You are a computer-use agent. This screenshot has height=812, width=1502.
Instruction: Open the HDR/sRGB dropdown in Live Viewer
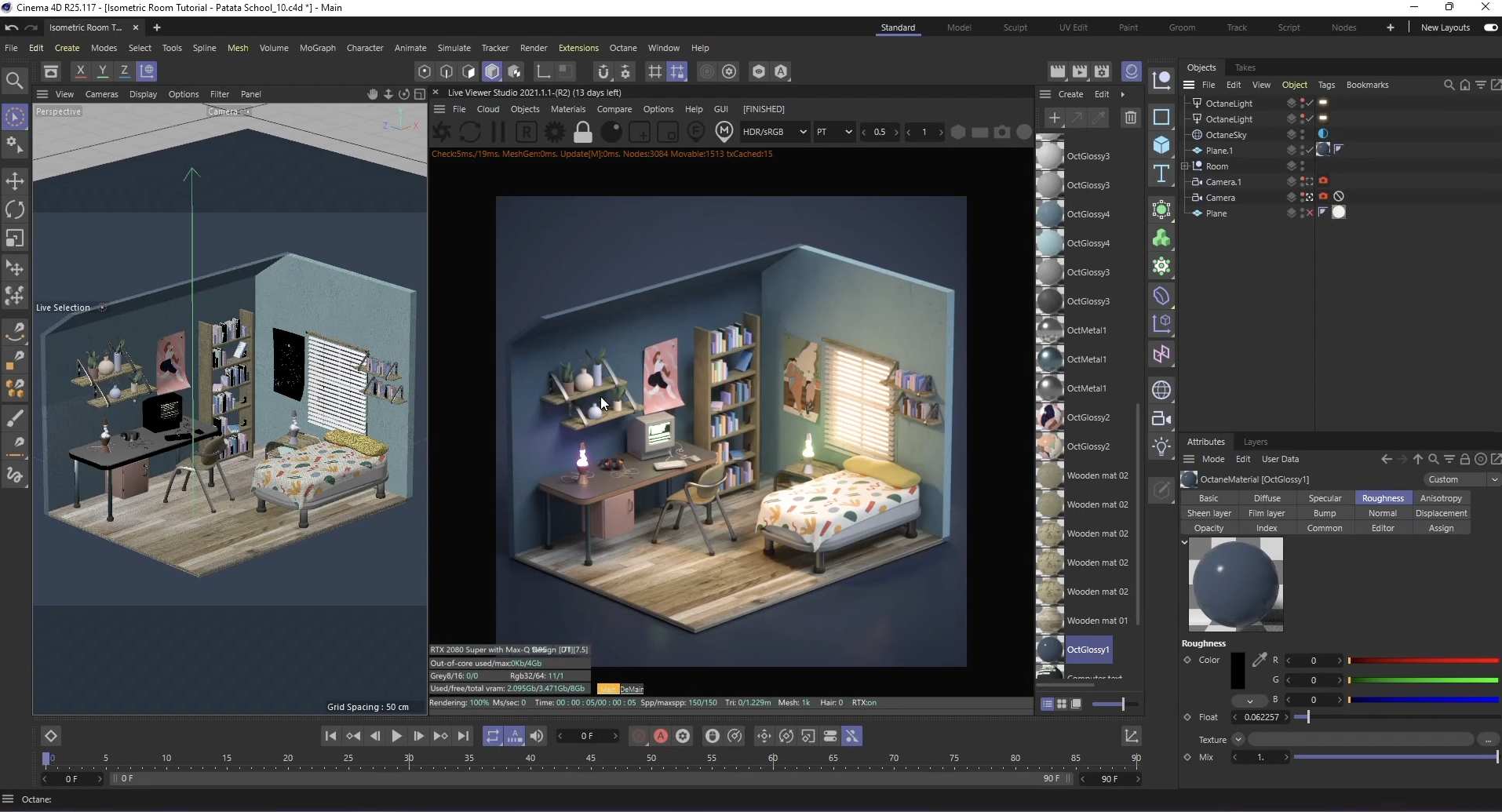coord(775,132)
